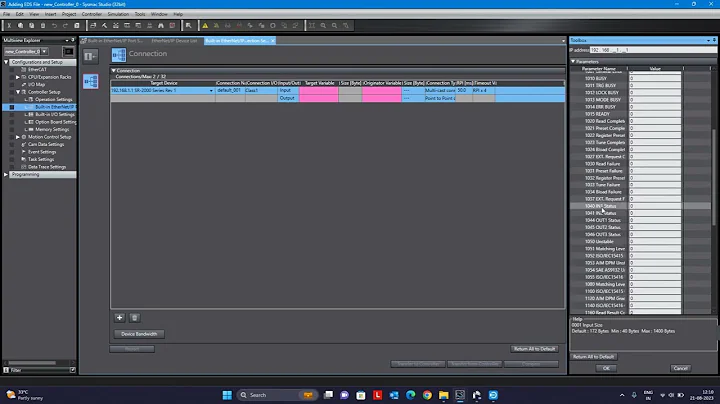Click the Device Bandwidth button
720x404 pixels.
(139, 334)
